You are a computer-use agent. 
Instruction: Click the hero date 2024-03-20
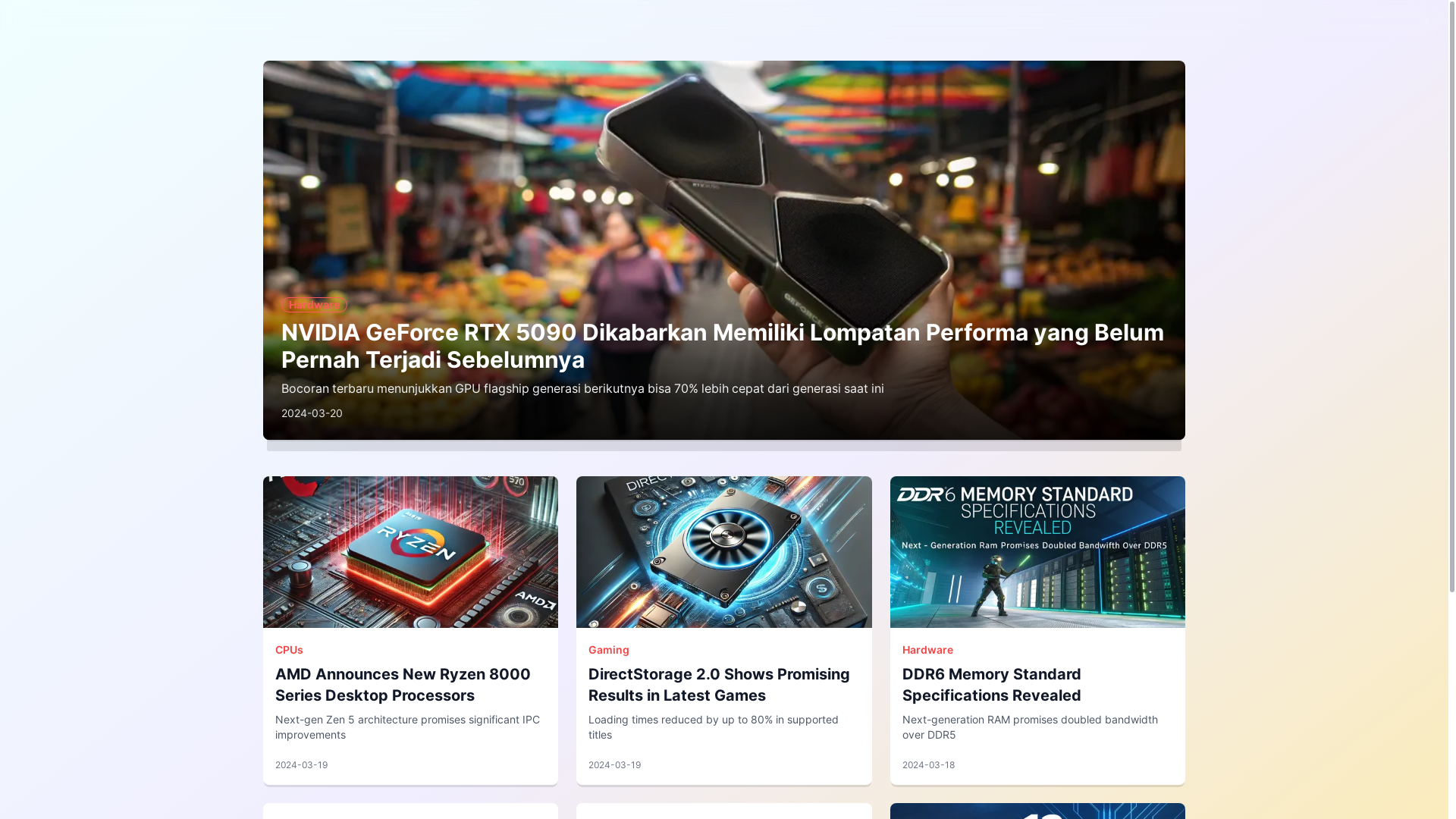pos(312,413)
